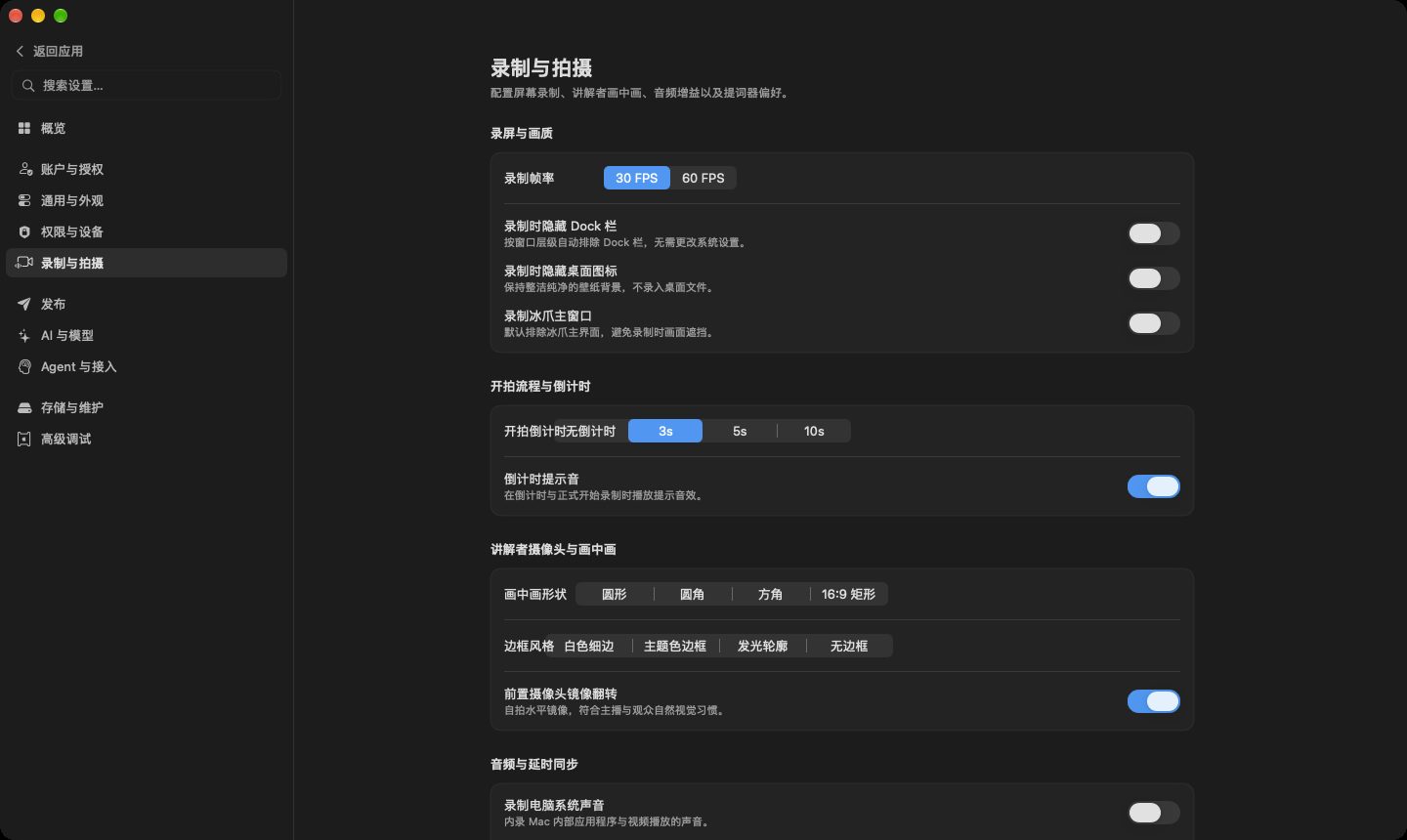The width and height of the screenshot is (1407, 840).
Task: Choose 发光轮廓 border style
Action: pos(762,646)
